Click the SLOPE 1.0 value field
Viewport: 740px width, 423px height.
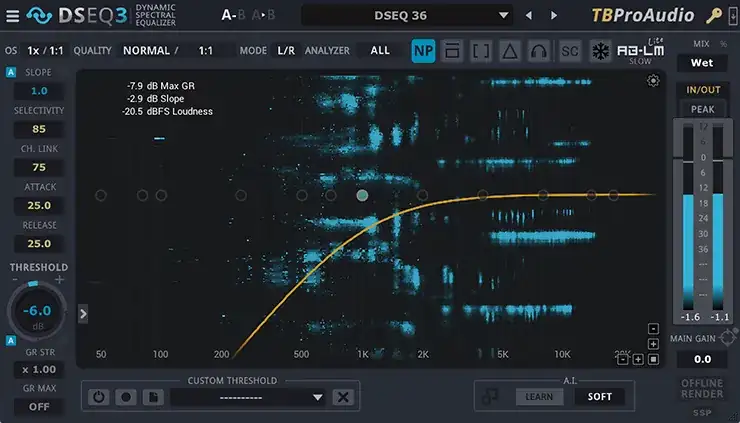39,91
